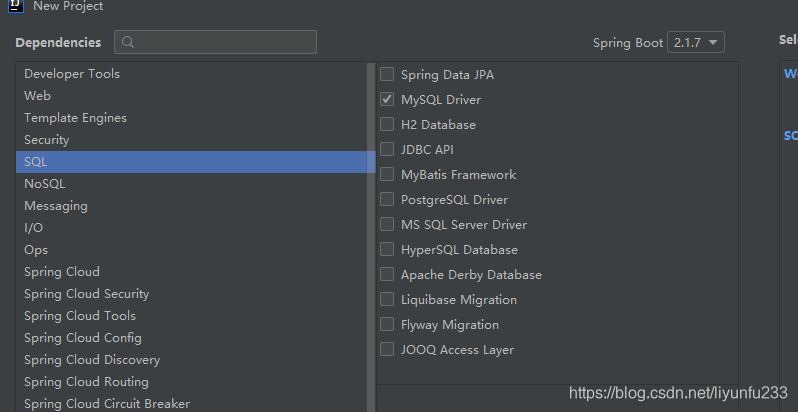
Task: Click the H2 Database label text
Action: [438, 125]
